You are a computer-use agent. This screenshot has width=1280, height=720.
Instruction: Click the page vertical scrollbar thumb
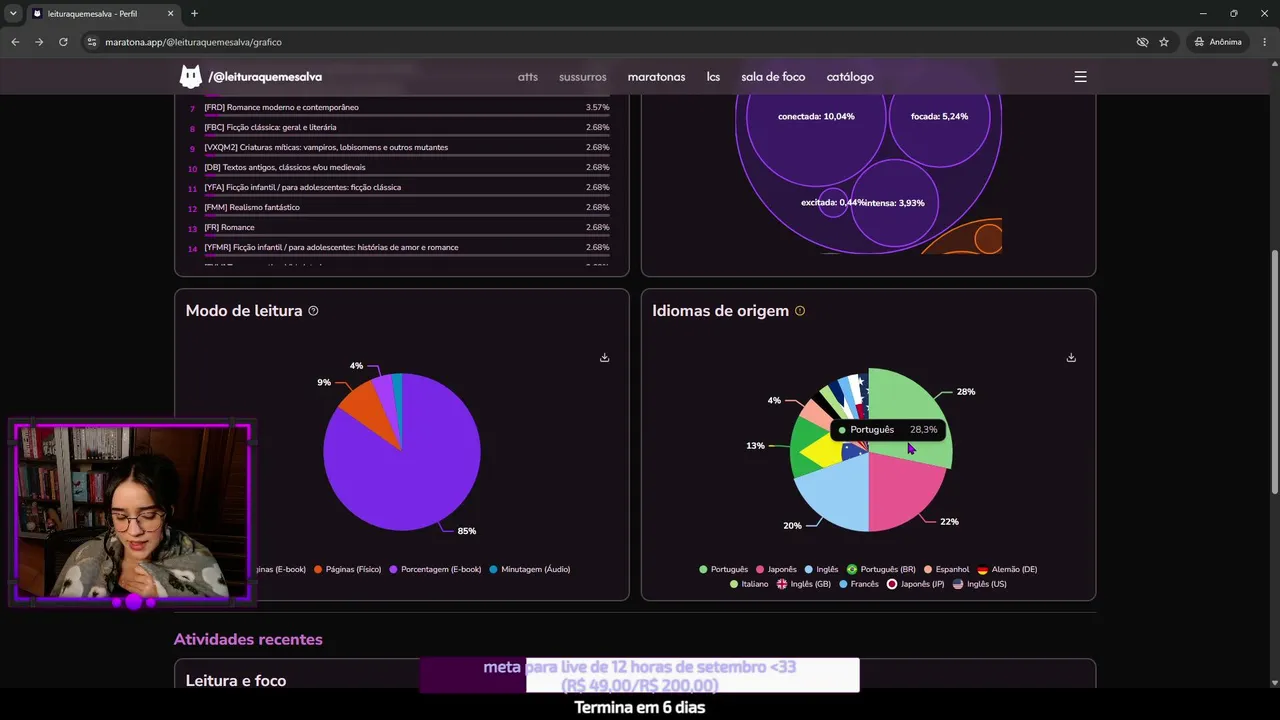[1274, 370]
